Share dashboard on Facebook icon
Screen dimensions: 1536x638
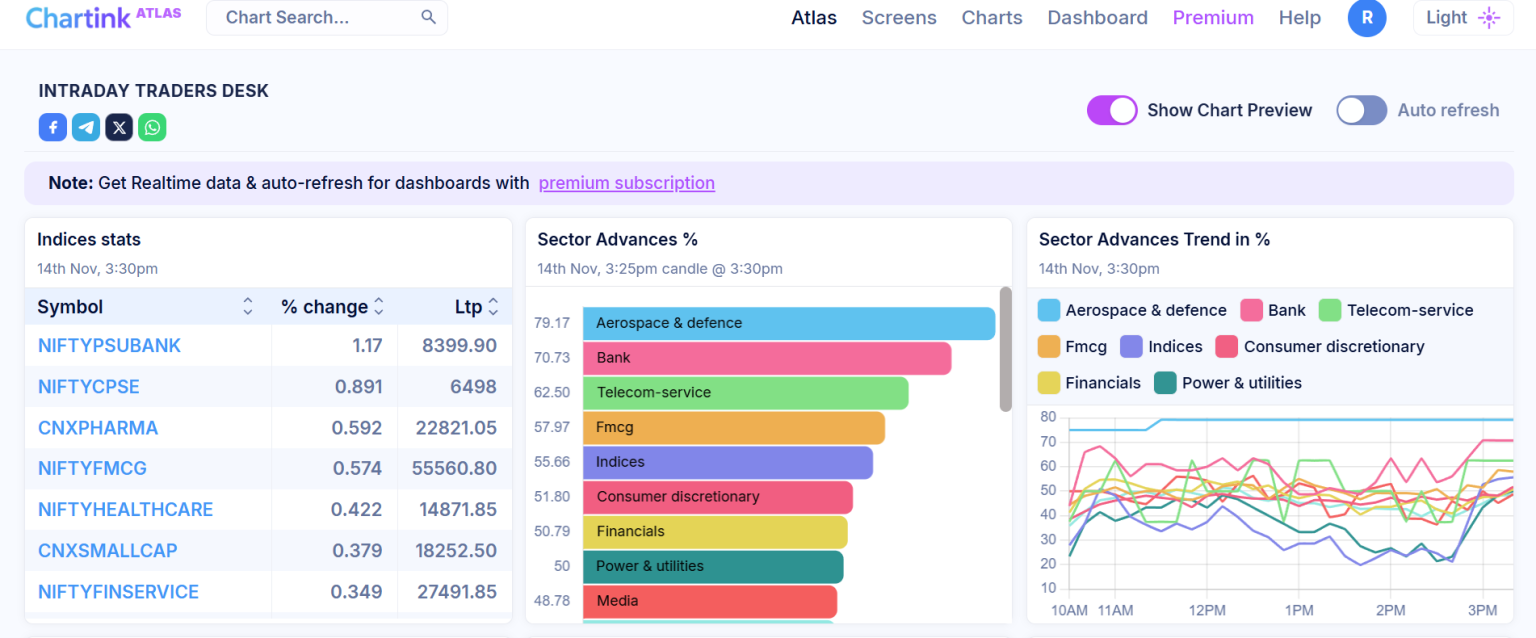point(53,127)
